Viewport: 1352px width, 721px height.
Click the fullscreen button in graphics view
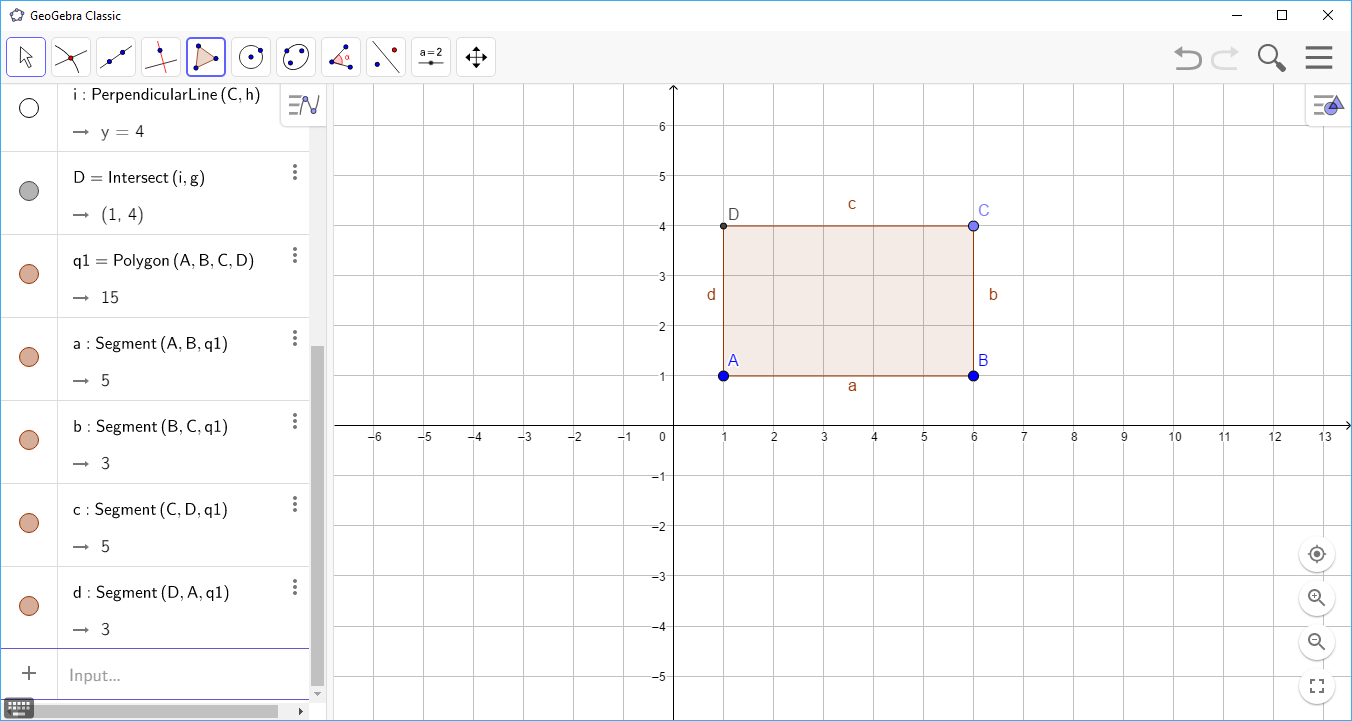[1316, 686]
